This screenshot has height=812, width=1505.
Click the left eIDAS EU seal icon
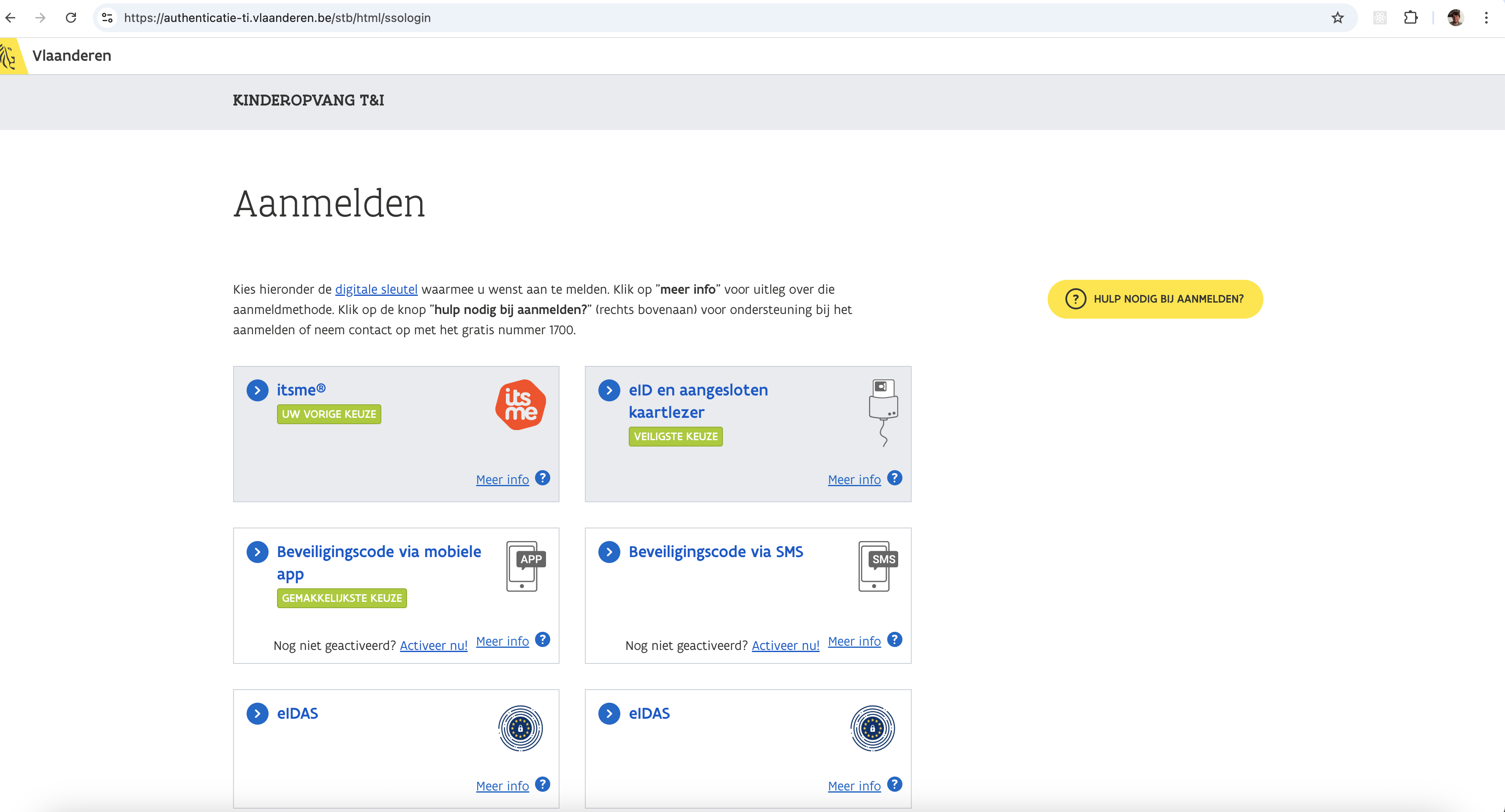521,728
